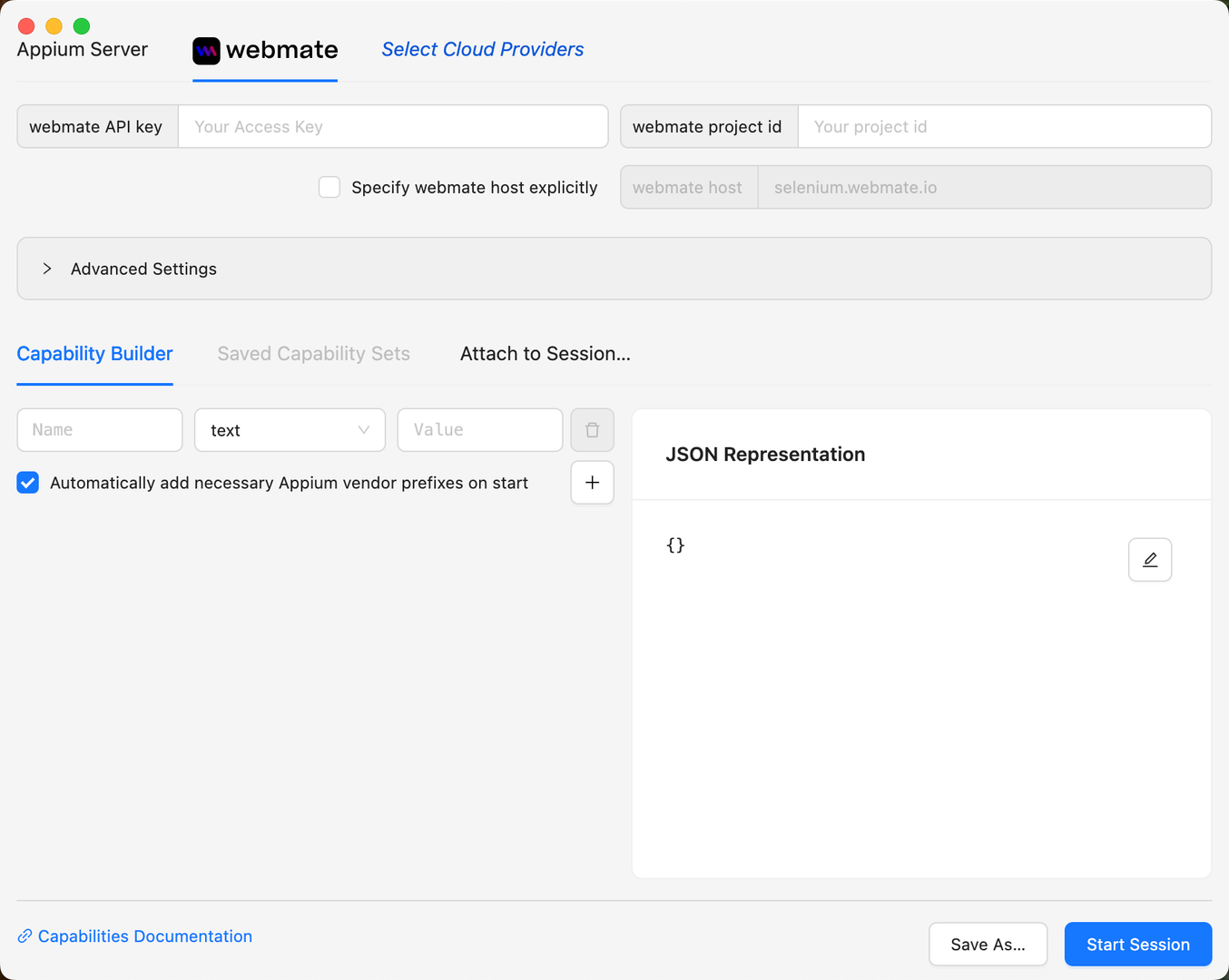Minimize the window with yellow button

[x=54, y=26]
